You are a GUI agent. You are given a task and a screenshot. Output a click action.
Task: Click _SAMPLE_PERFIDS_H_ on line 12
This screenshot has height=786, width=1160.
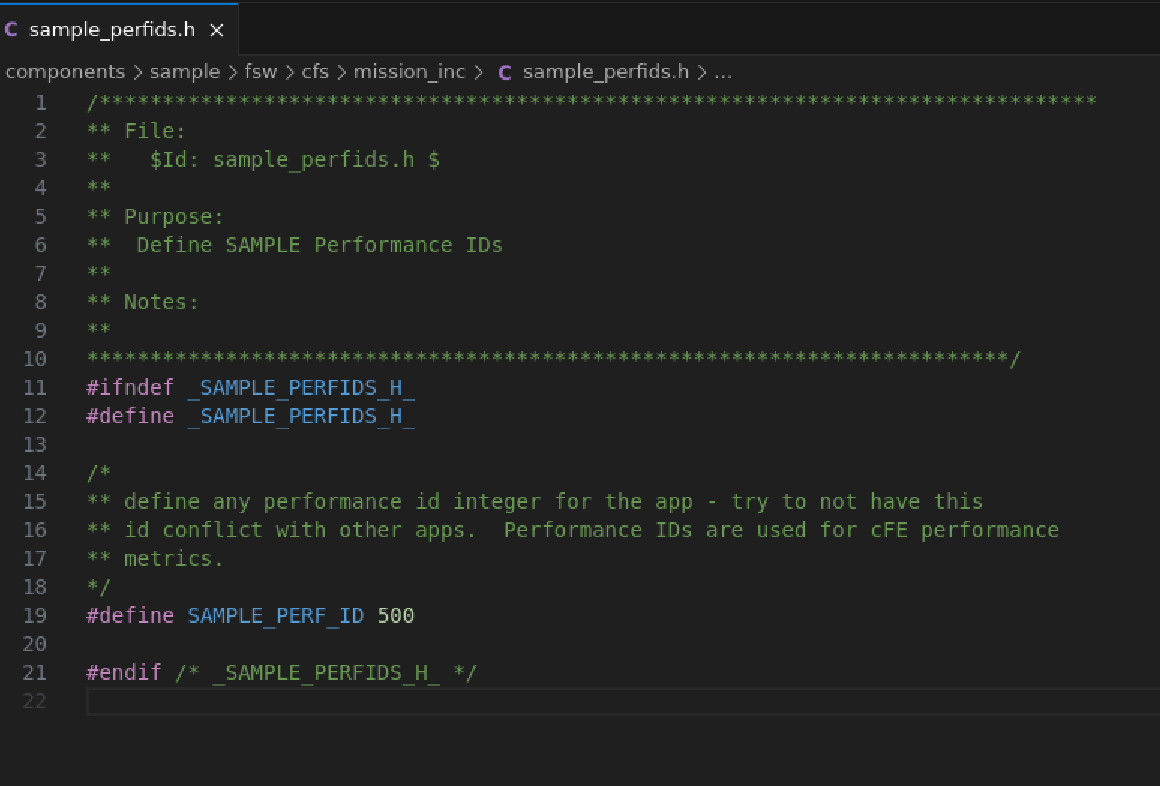(x=301, y=416)
